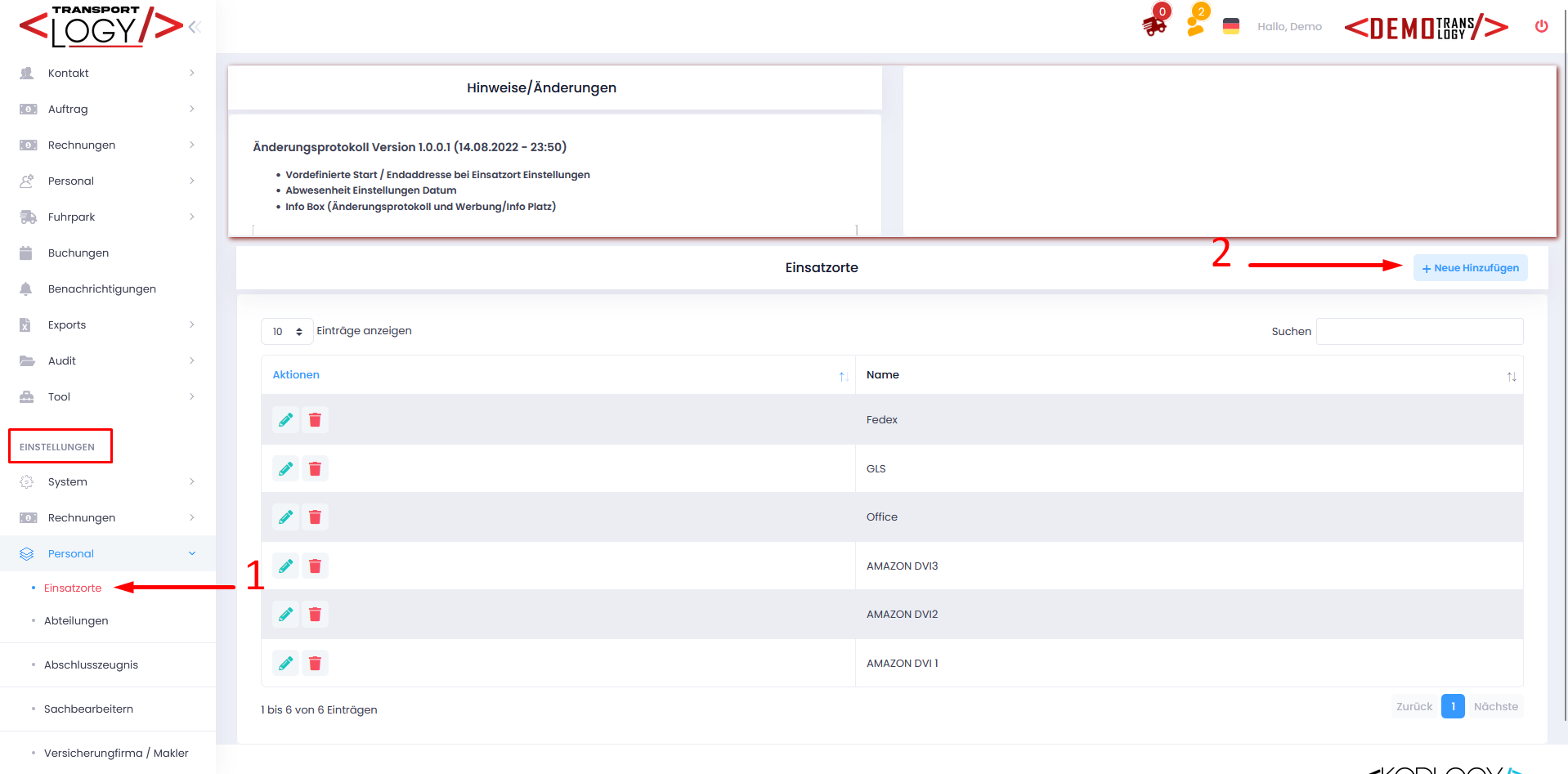Screen dimensions: 1568x774
Task: Click the edit pencil icon for Fedex
Action: point(285,420)
